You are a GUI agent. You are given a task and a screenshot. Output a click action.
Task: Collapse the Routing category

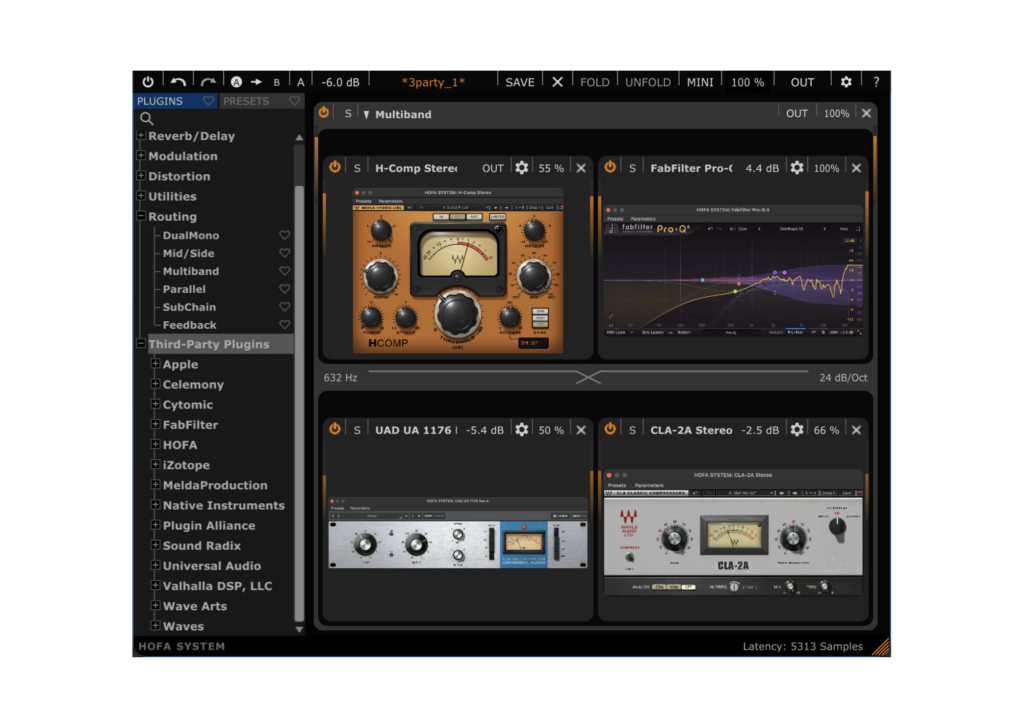[x=141, y=216]
